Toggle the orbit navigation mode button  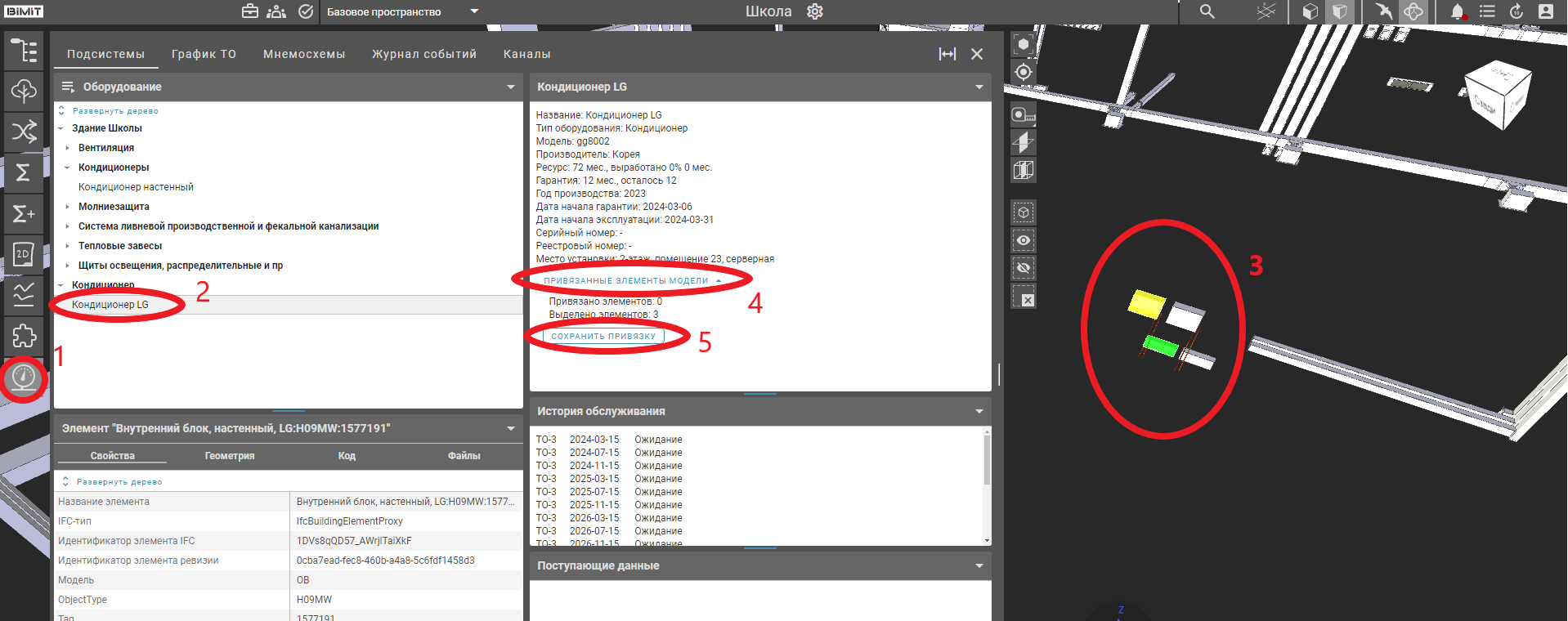(x=1413, y=11)
